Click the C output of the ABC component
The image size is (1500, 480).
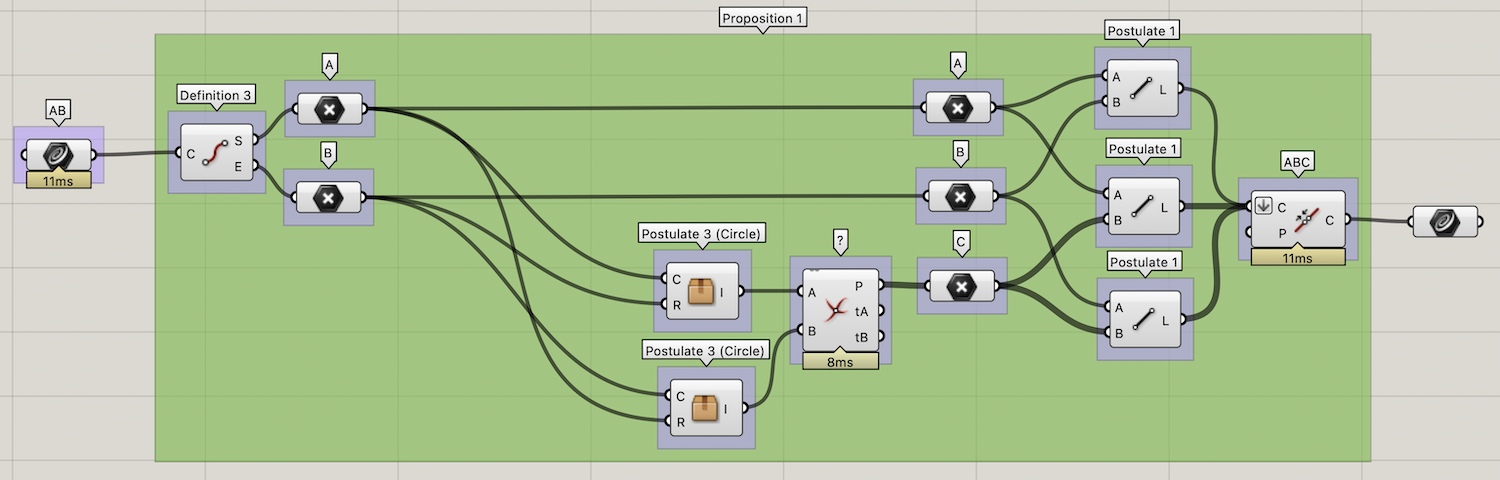[1330, 221]
